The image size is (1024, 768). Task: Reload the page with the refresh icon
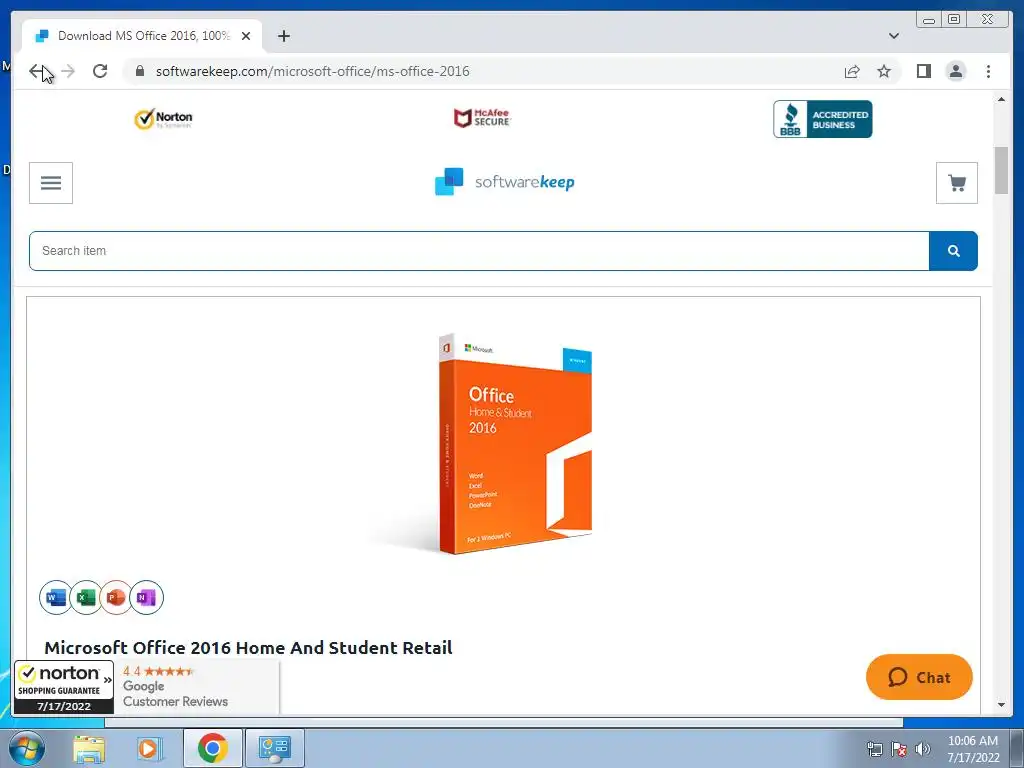100,71
